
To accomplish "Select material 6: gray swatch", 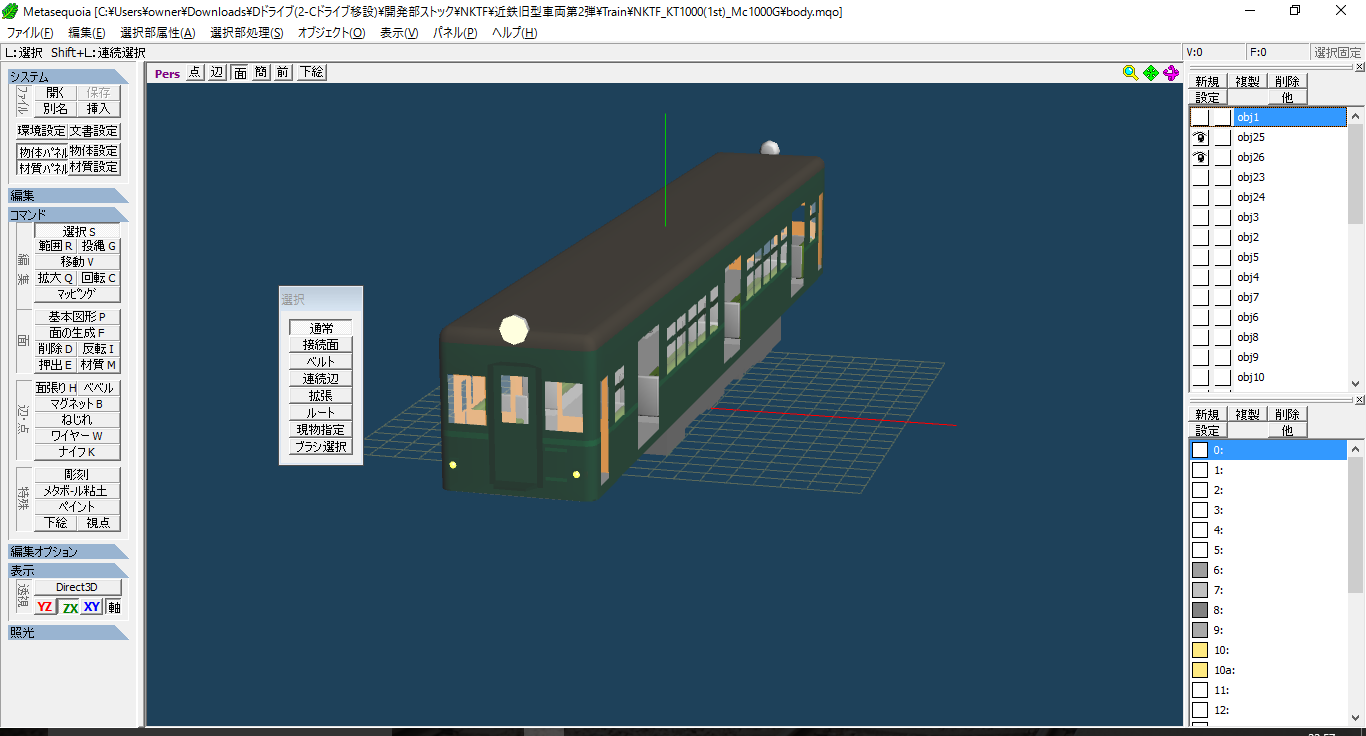I will 1200,570.
